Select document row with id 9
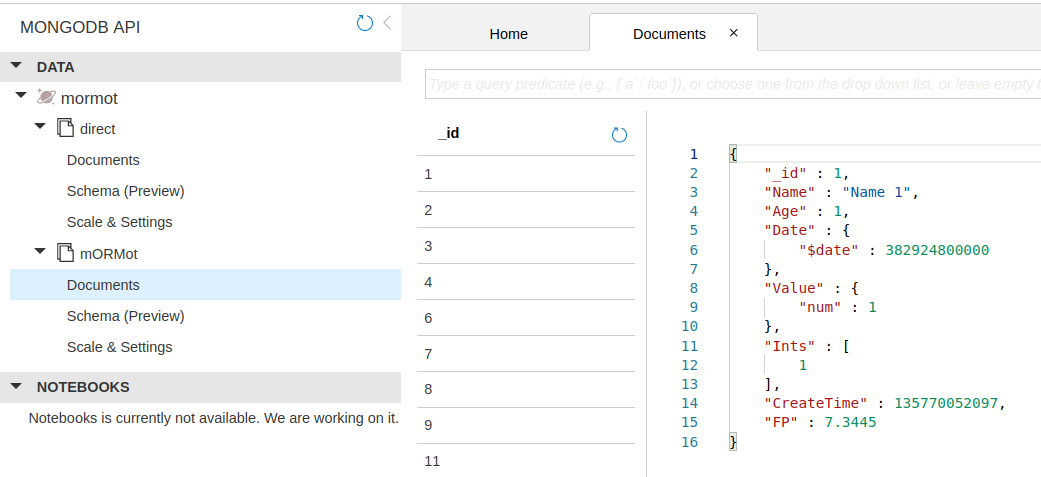The height and width of the screenshot is (477, 1041). pyautogui.click(x=526, y=425)
